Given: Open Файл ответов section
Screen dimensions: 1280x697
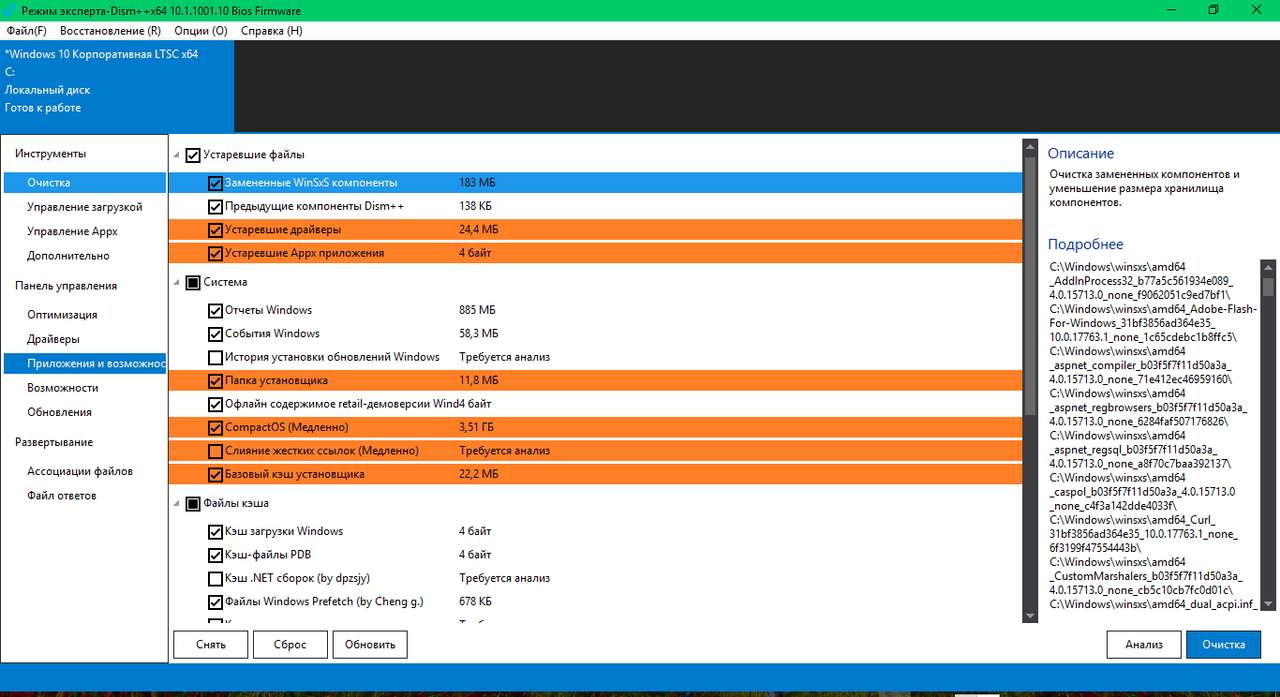Looking at the screenshot, I should tap(84, 496).
